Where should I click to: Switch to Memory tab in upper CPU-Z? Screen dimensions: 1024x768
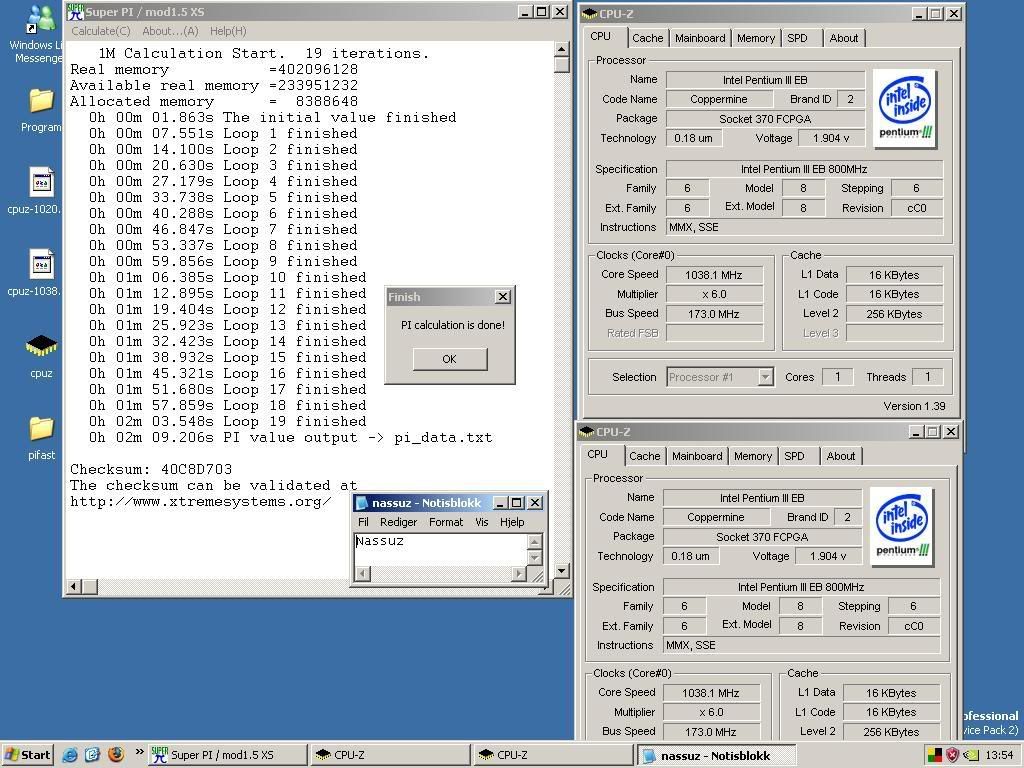pos(756,39)
